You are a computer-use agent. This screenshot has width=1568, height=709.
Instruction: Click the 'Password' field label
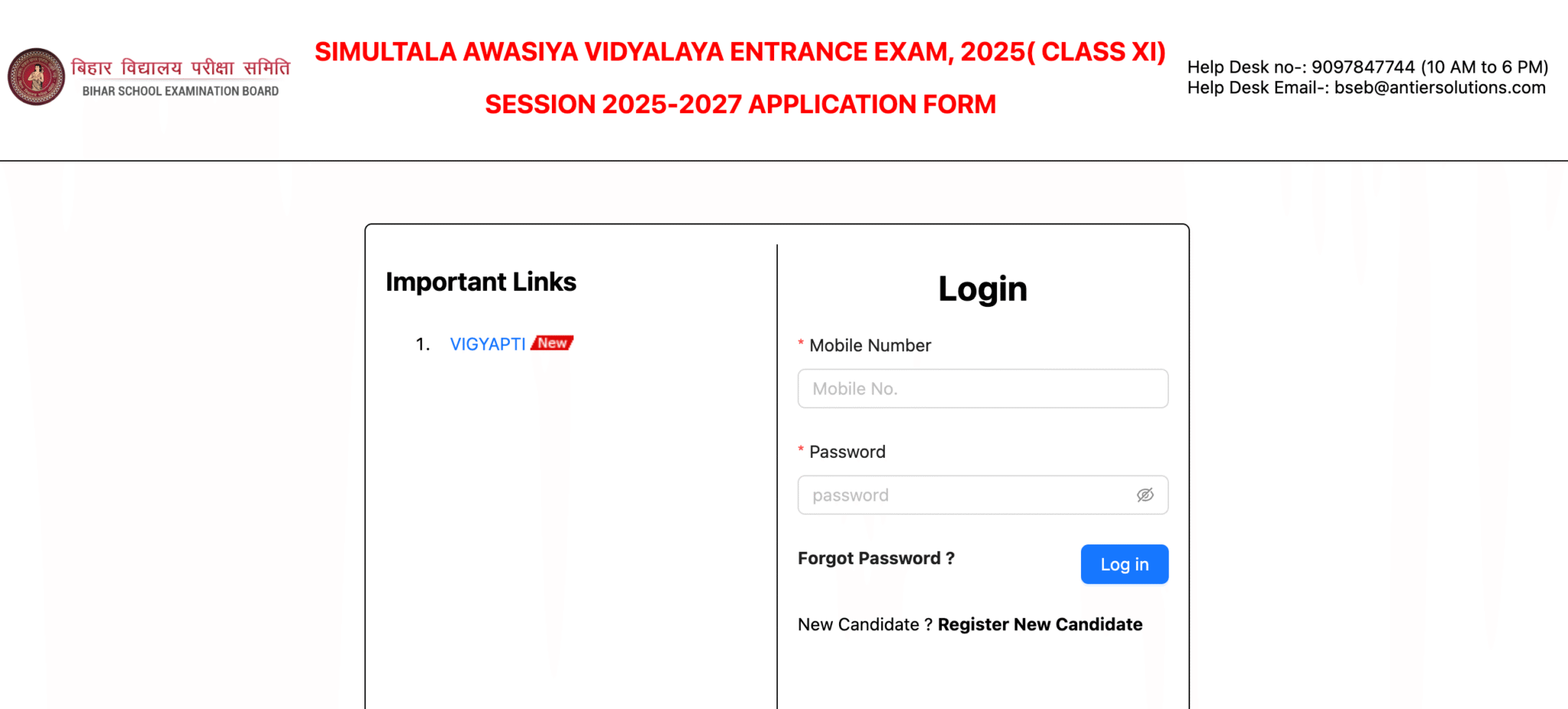[x=847, y=452]
